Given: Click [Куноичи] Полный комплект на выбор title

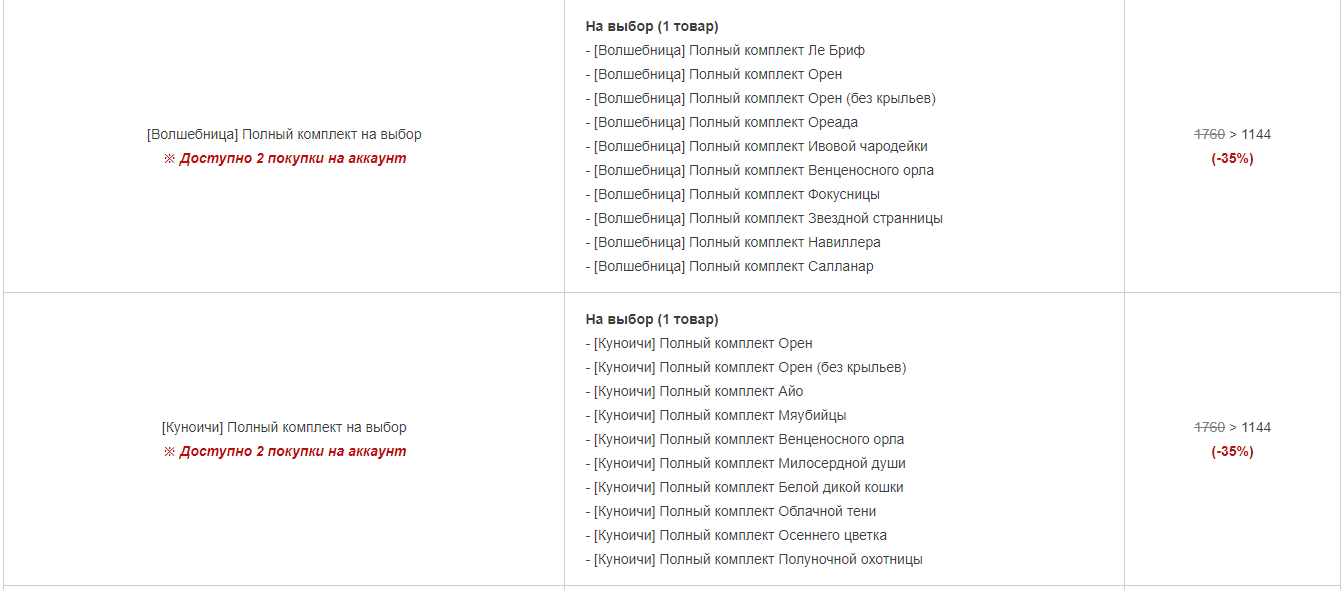Looking at the screenshot, I should point(284,427).
